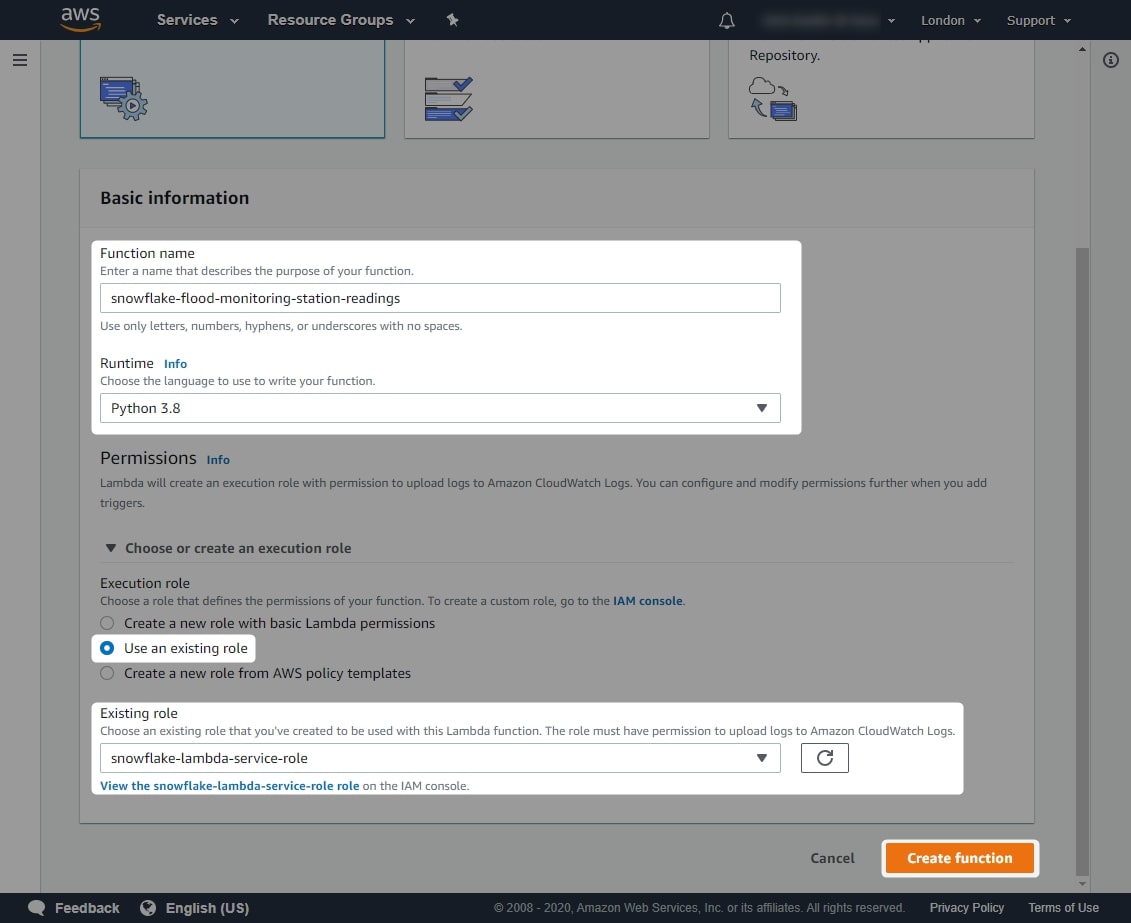The width and height of the screenshot is (1131, 923).
Task: Open the Resource Groups menu
Action: 341,20
